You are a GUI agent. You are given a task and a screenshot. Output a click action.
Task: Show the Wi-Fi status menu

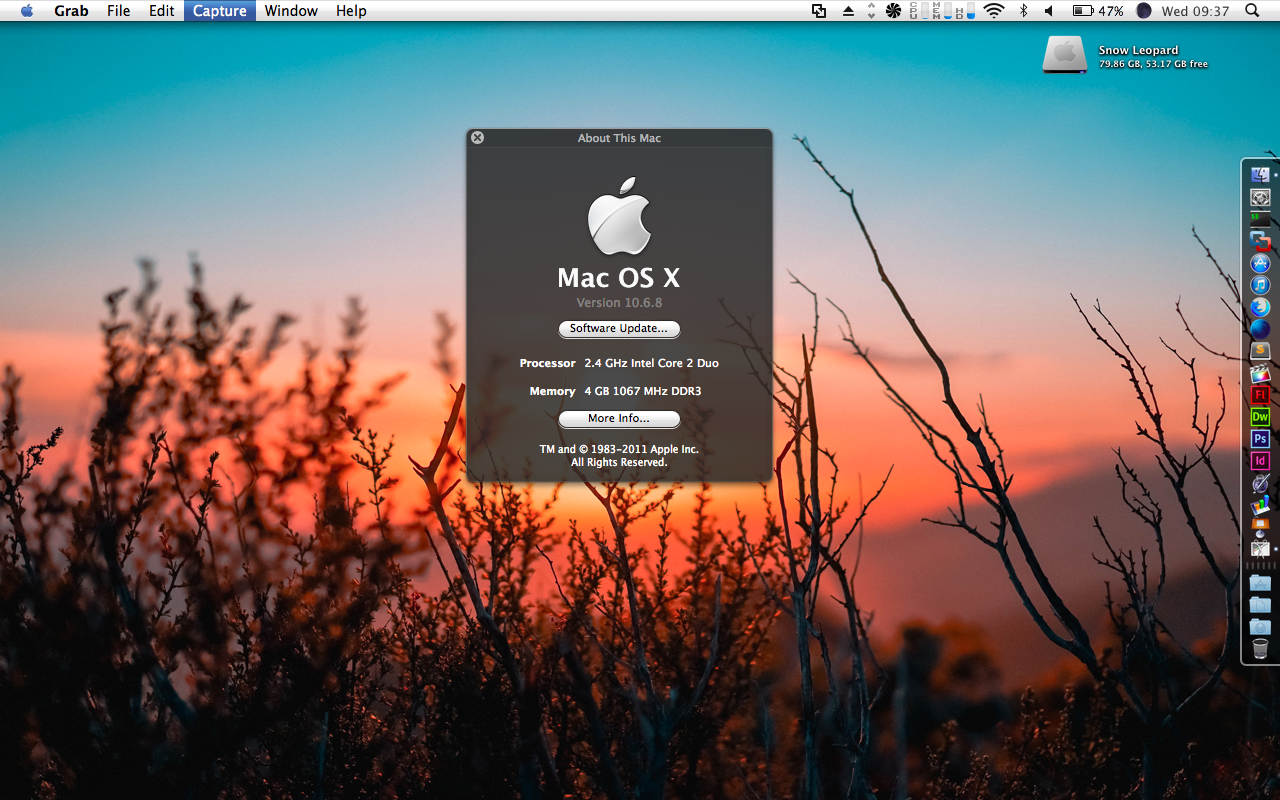[x=993, y=11]
